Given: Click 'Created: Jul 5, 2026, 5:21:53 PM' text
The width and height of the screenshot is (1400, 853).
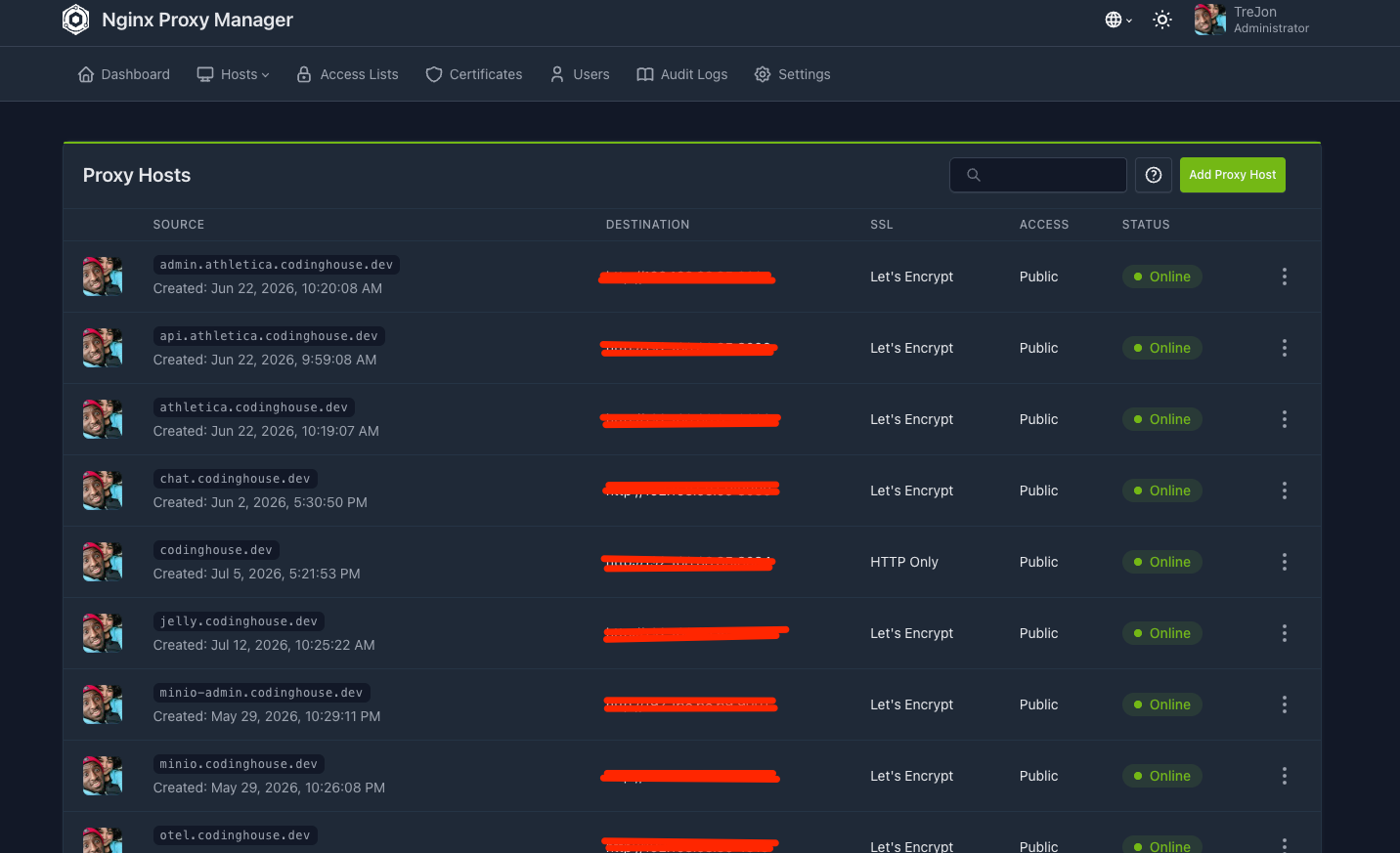Looking at the screenshot, I should pyautogui.click(x=257, y=574).
